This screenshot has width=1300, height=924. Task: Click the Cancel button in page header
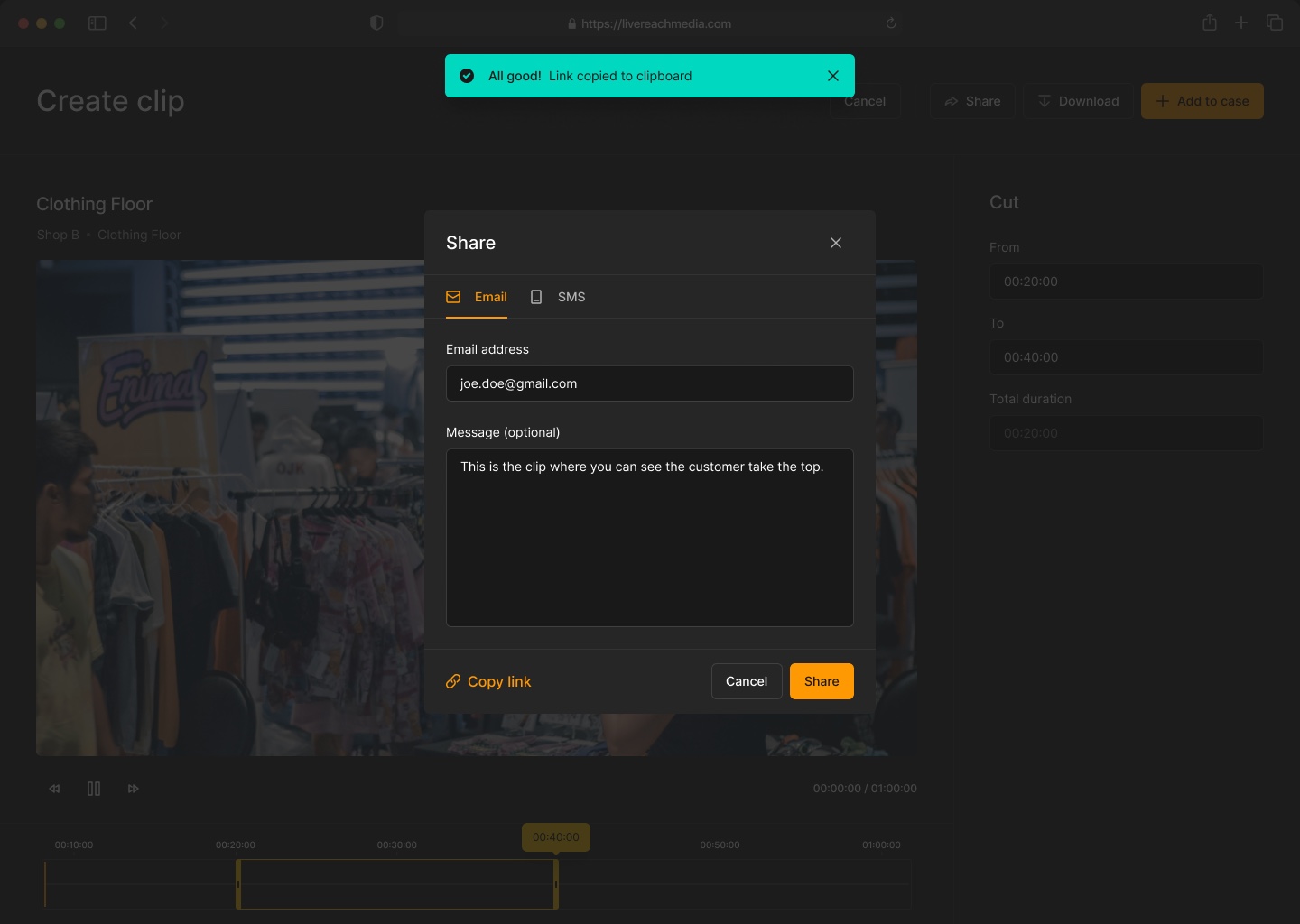pos(865,101)
